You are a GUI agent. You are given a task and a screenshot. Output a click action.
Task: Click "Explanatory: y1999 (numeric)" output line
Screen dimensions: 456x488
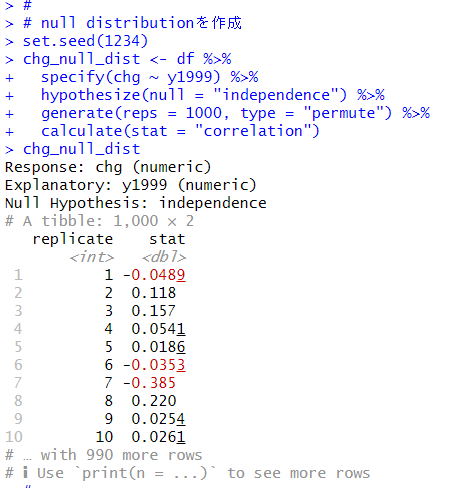coord(131,185)
